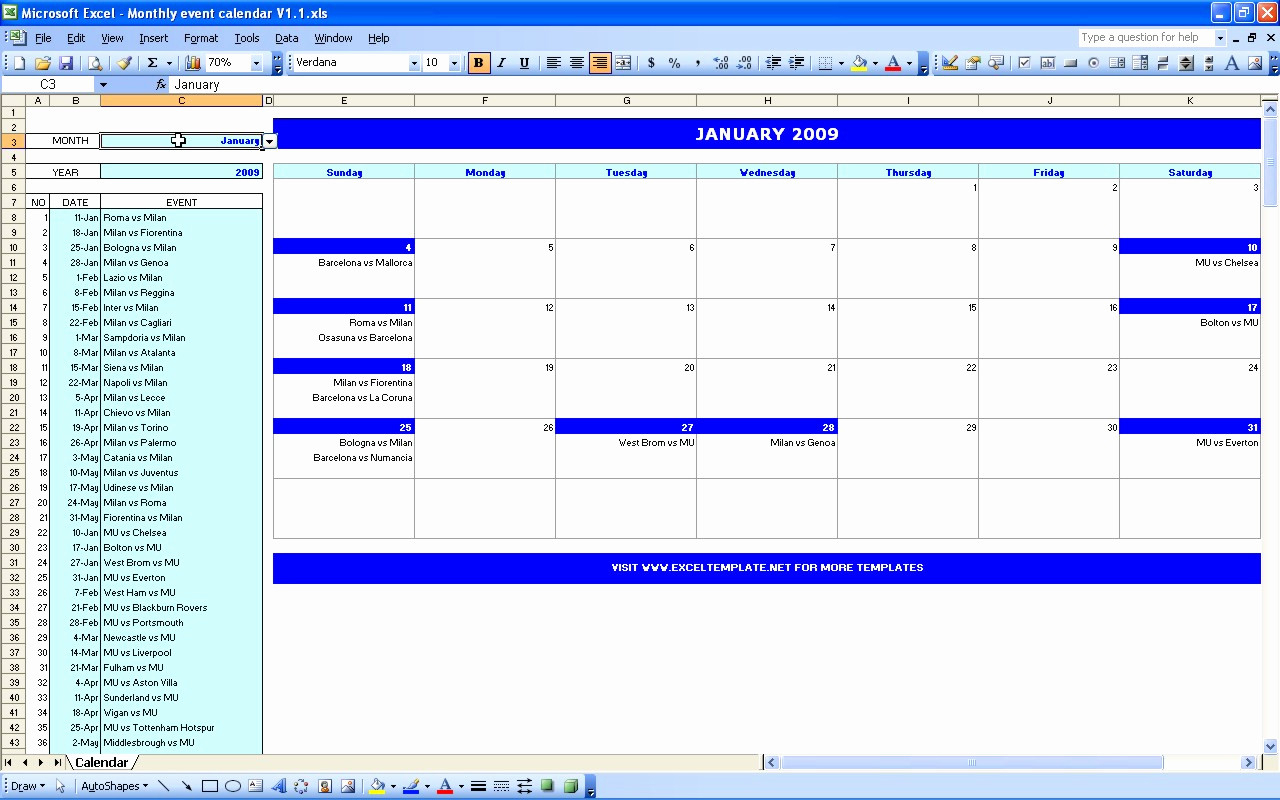Image resolution: width=1280 pixels, height=800 pixels.
Task: Select the Rectangle drawing tool
Action: click(210, 786)
